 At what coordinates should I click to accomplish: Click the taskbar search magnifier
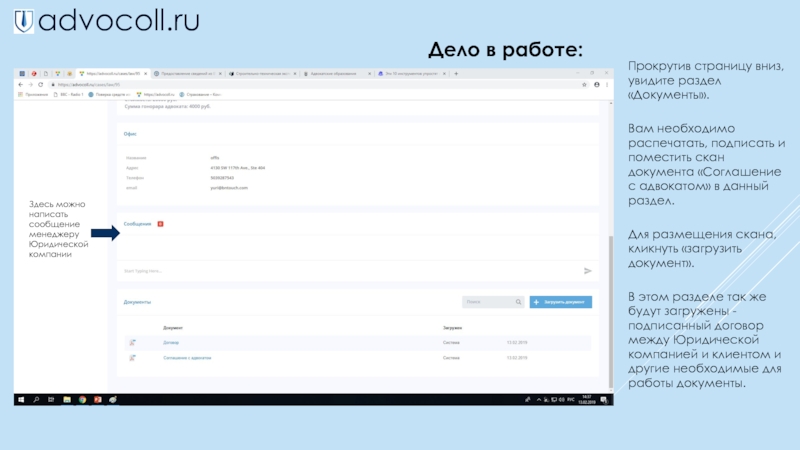pos(36,400)
